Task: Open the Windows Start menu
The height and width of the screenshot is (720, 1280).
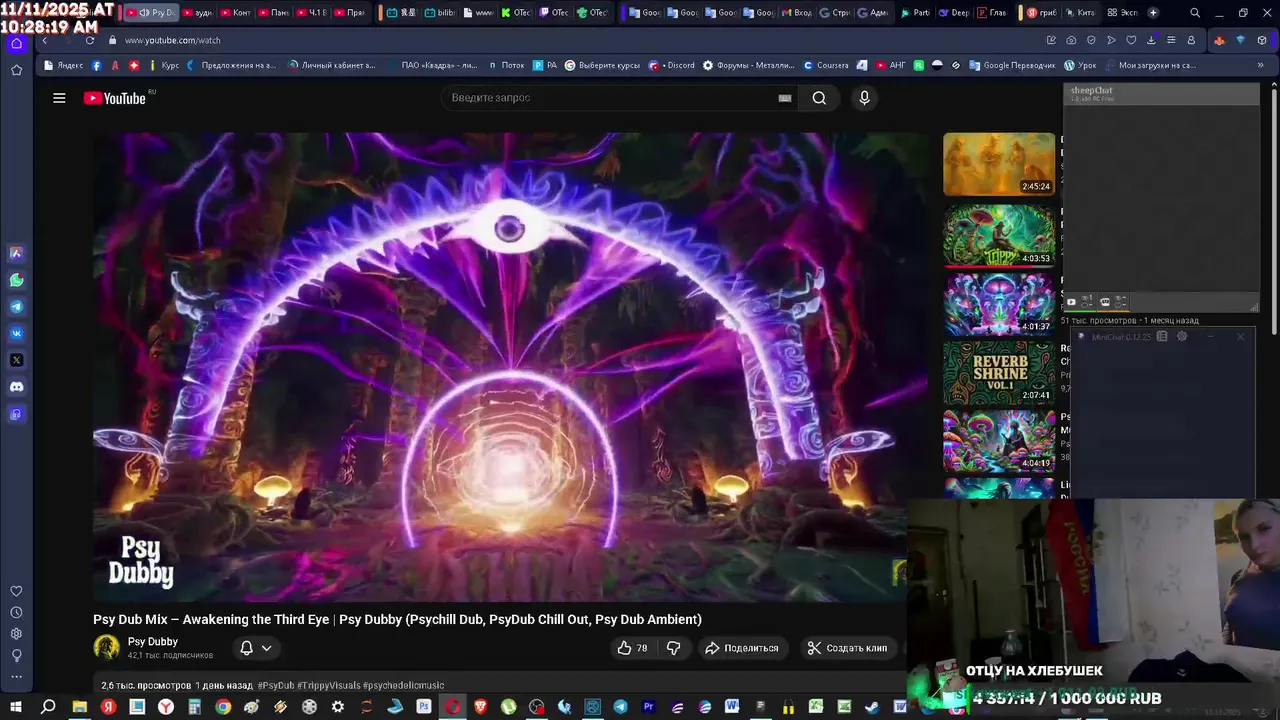Action: (16, 707)
